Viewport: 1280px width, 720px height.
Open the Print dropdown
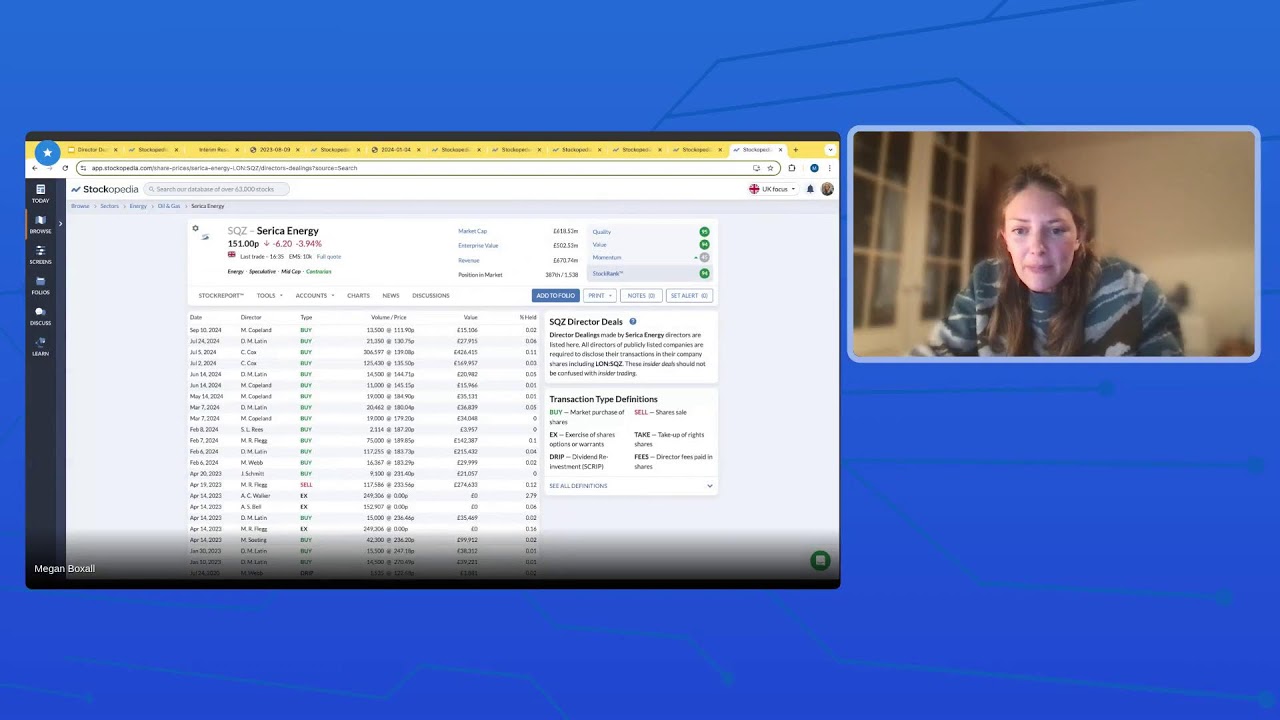point(599,296)
